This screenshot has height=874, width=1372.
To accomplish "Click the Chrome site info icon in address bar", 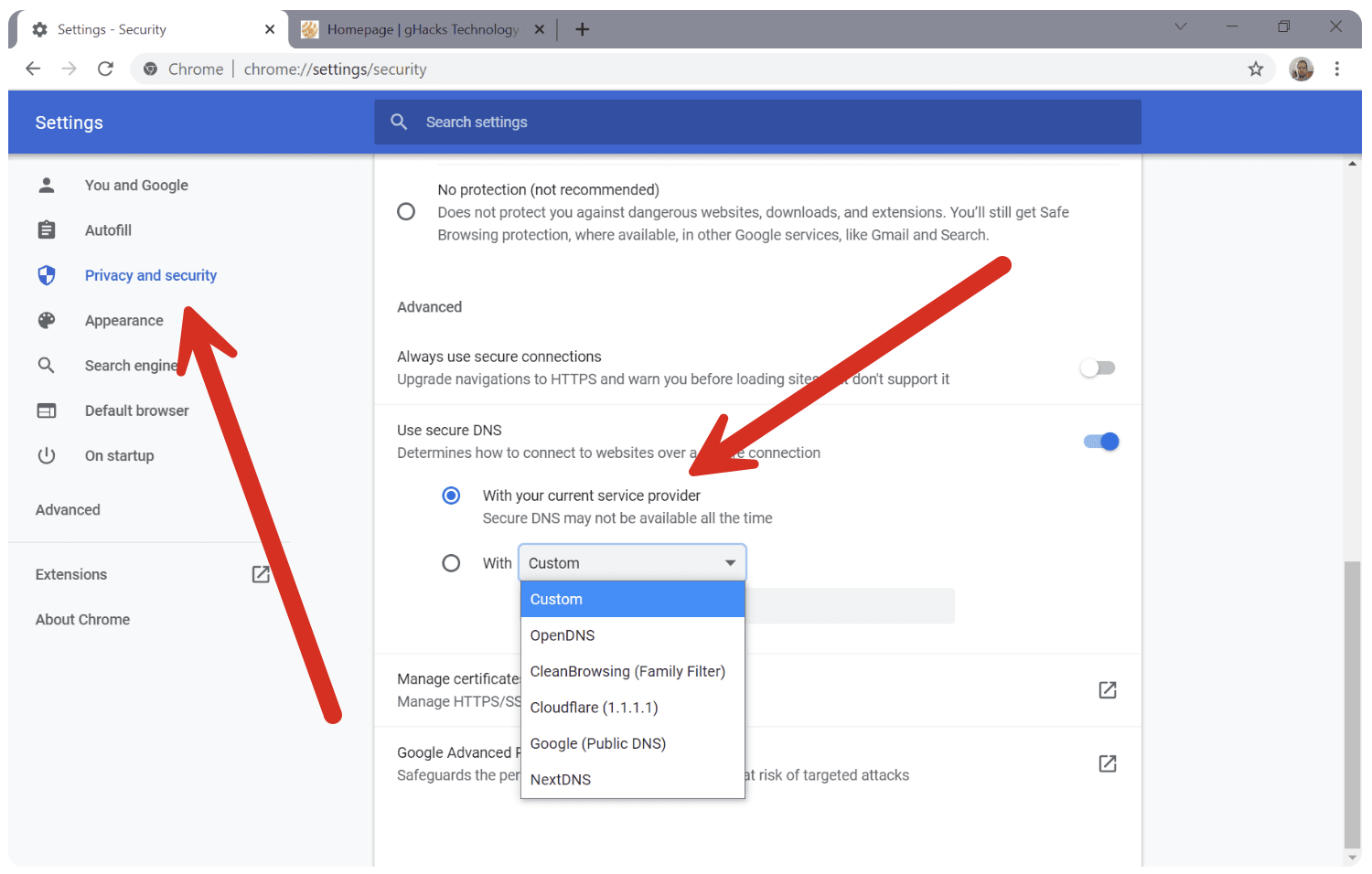I will (151, 69).
